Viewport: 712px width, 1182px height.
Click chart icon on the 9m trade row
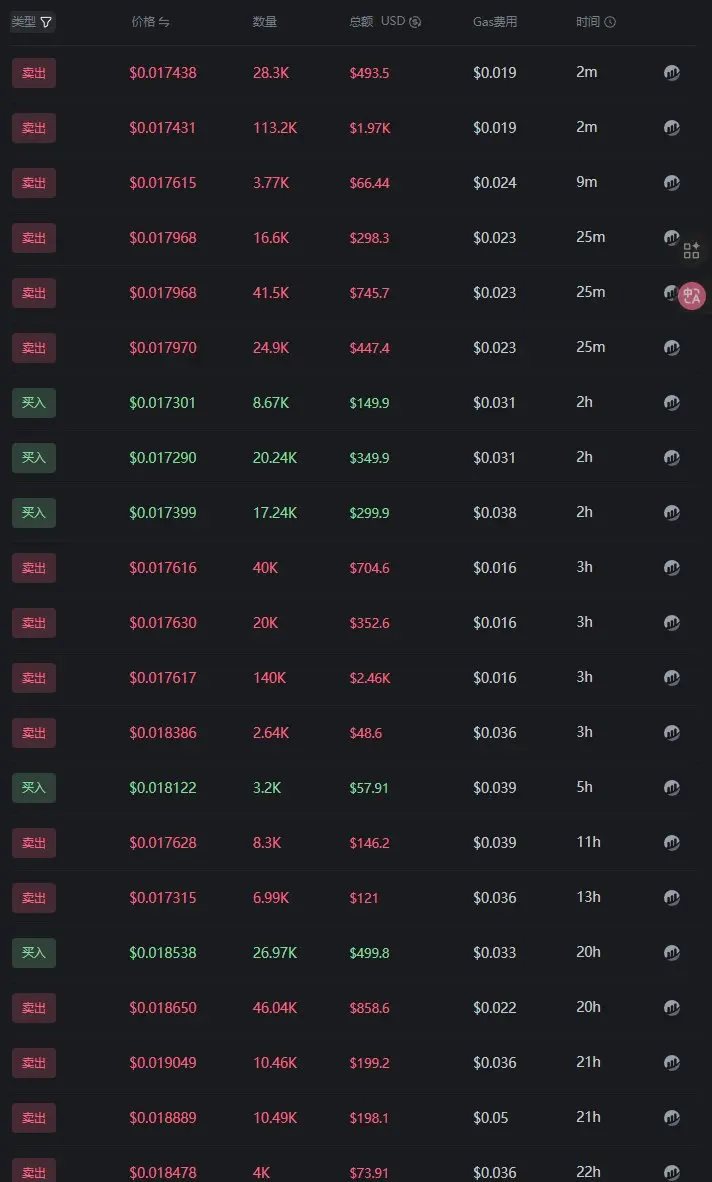pyautogui.click(x=672, y=183)
